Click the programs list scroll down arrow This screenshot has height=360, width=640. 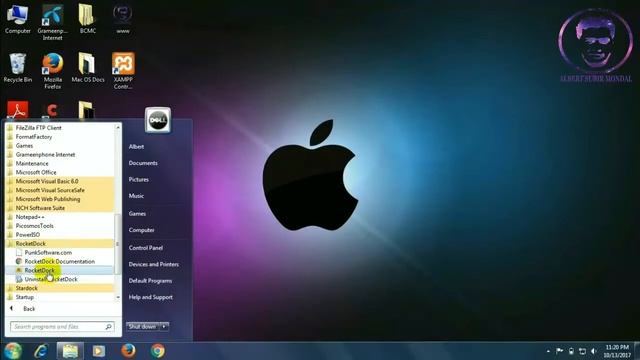click(x=118, y=297)
